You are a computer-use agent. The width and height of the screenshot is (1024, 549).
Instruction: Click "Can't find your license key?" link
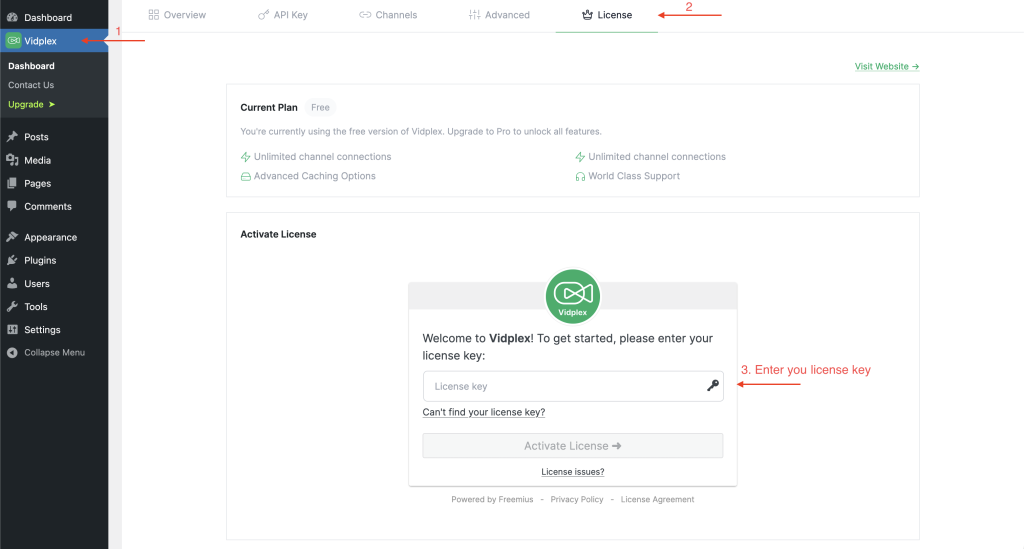484,412
